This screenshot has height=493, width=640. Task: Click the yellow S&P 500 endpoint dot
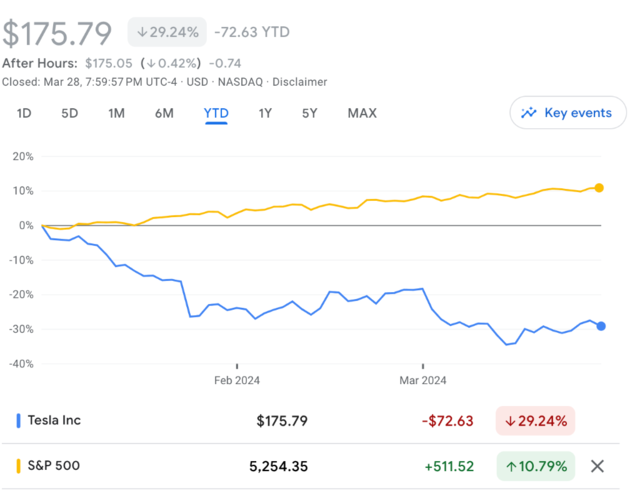[599, 188]
